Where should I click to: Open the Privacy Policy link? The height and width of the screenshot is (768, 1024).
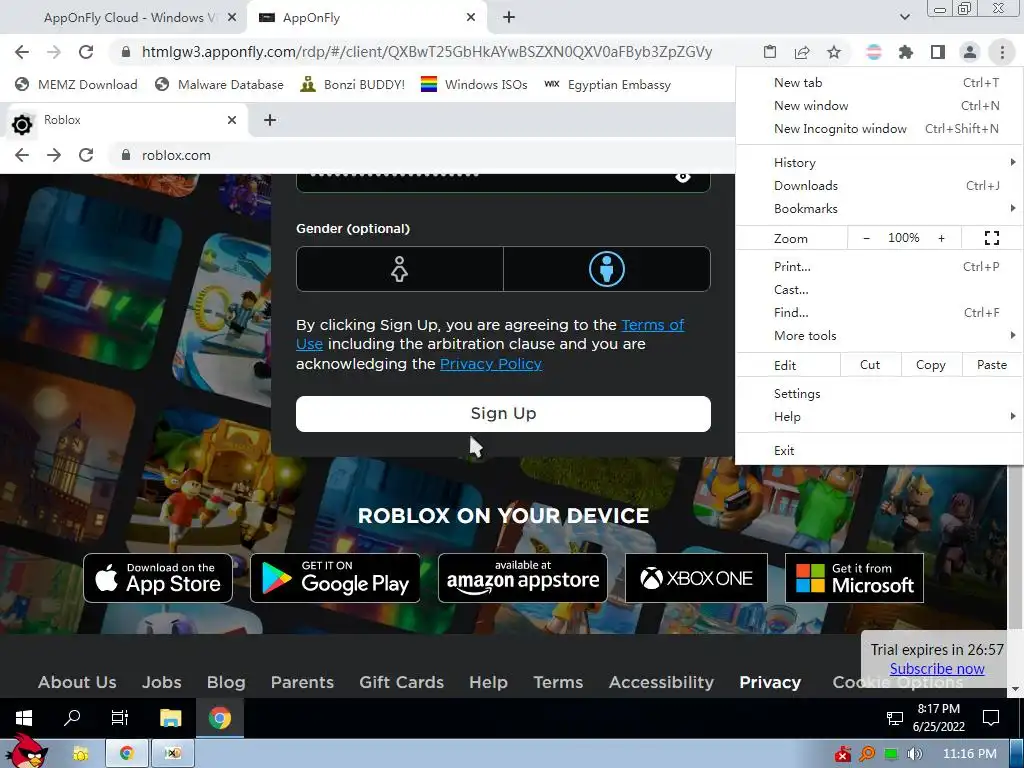click(x=490, y=364)
